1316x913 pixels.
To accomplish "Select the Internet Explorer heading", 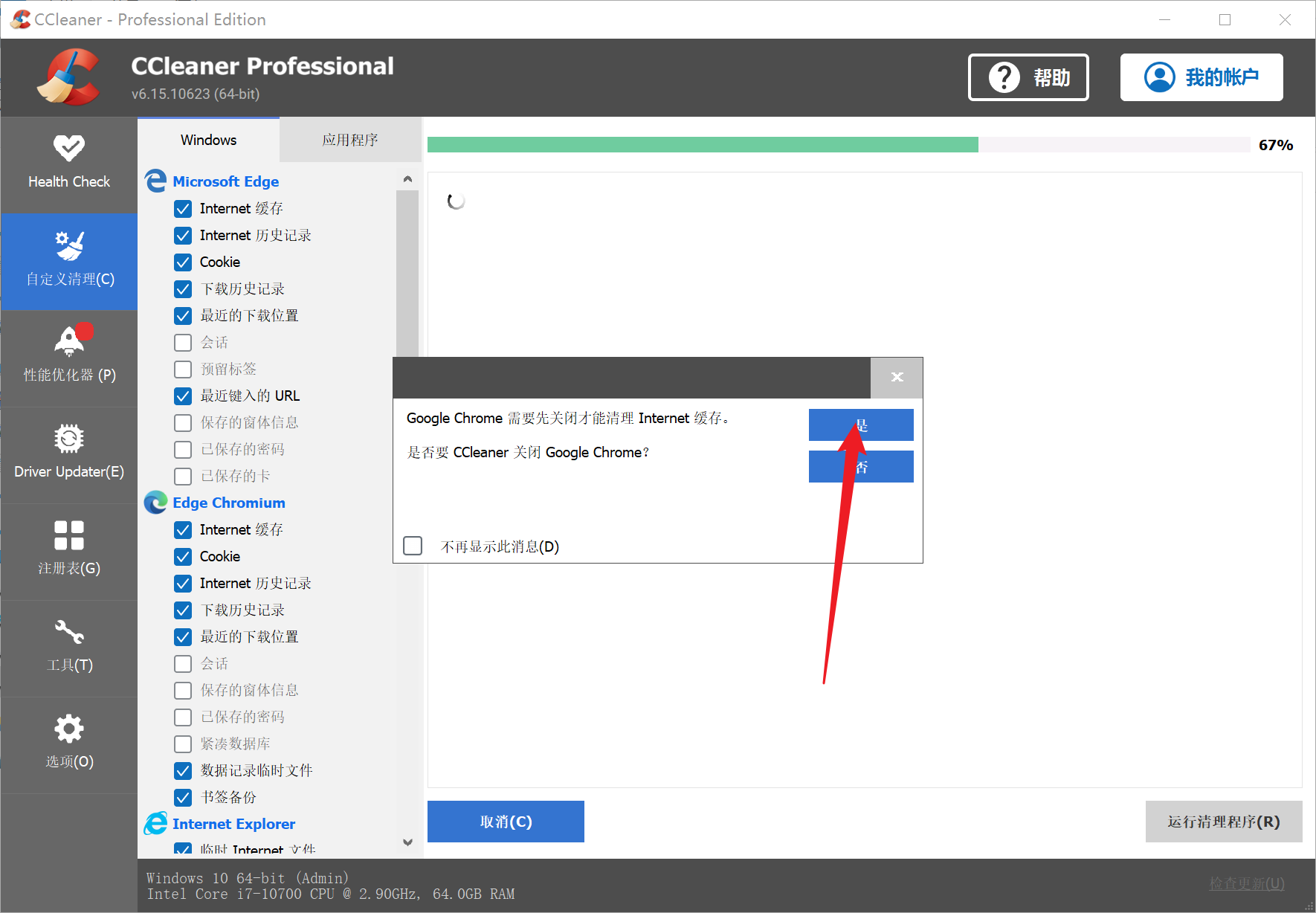I will coord(234,824).
